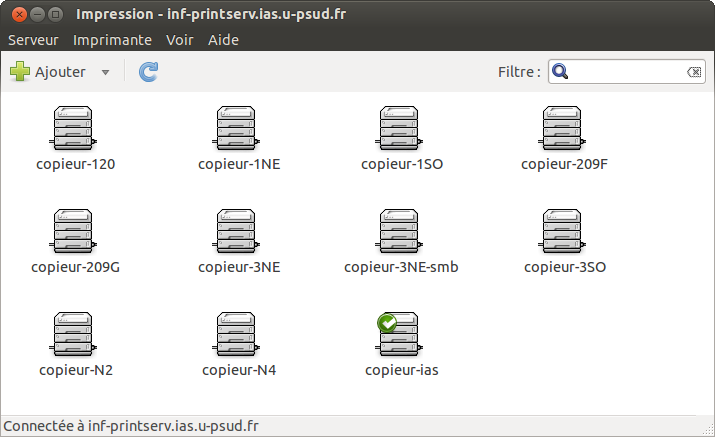Click the copieur-N2 printer icon
Screen dimensions: 715x437
coord(75,334)
